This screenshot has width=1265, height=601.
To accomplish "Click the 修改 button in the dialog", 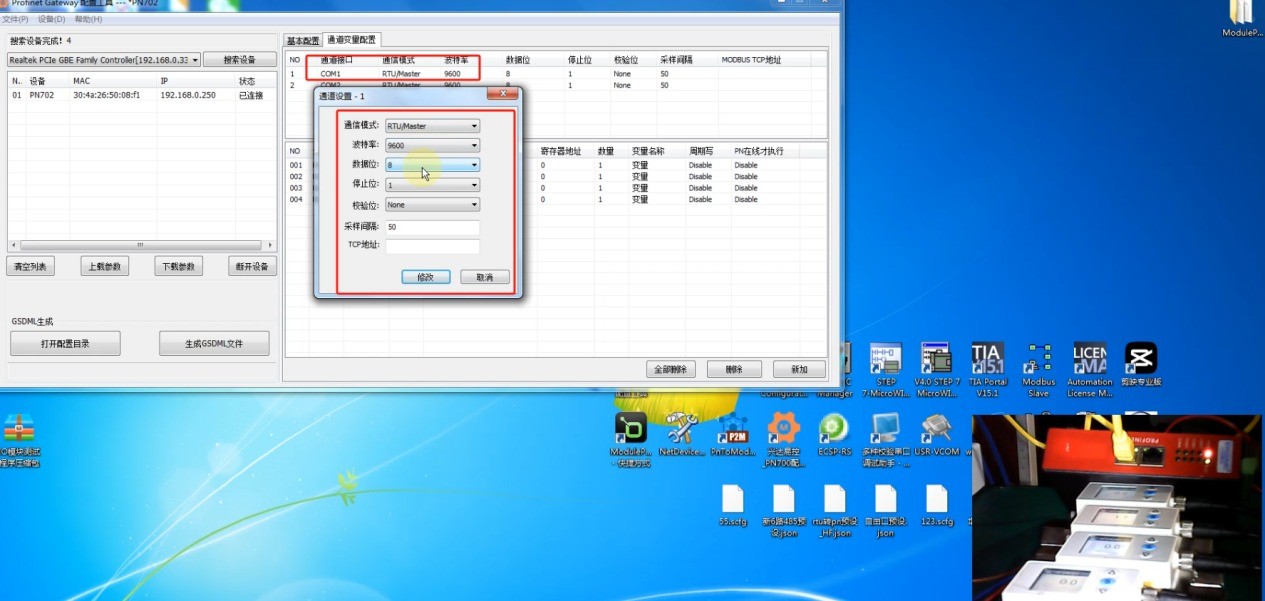I will point(425,277).
